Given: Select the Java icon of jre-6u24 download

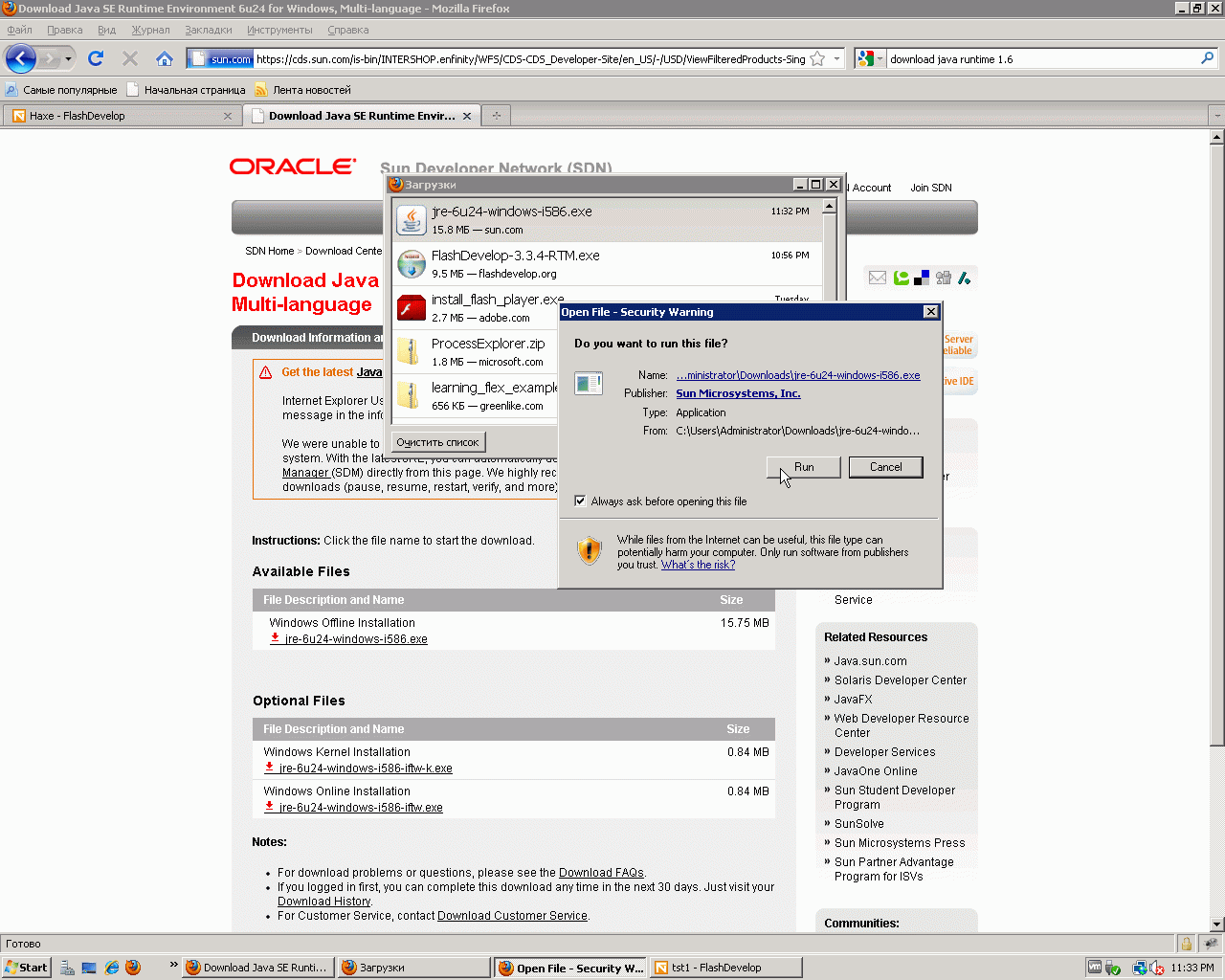Looking at the screenshot, I should [411, 220].
